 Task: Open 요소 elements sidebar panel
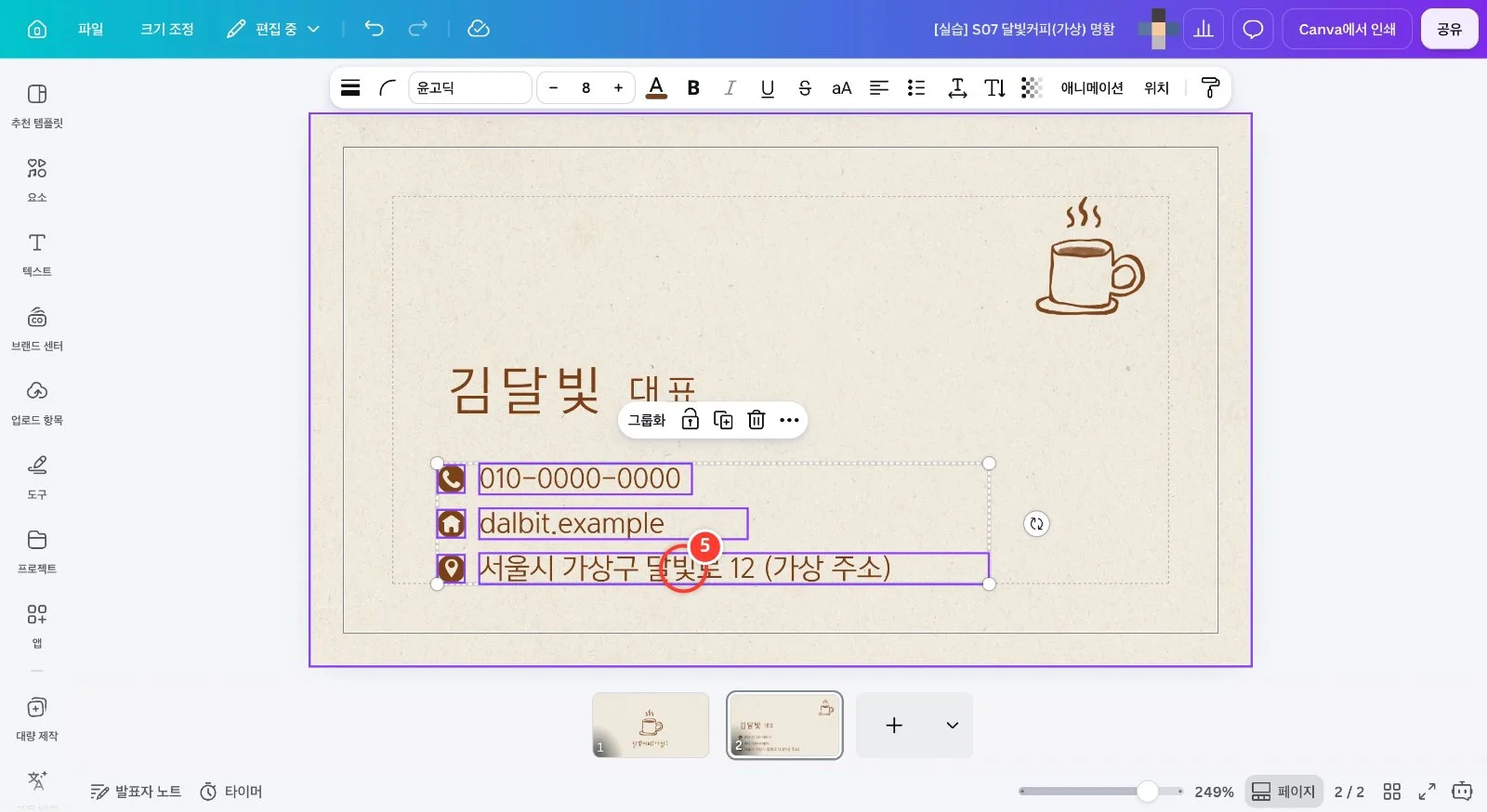point(37,179)
